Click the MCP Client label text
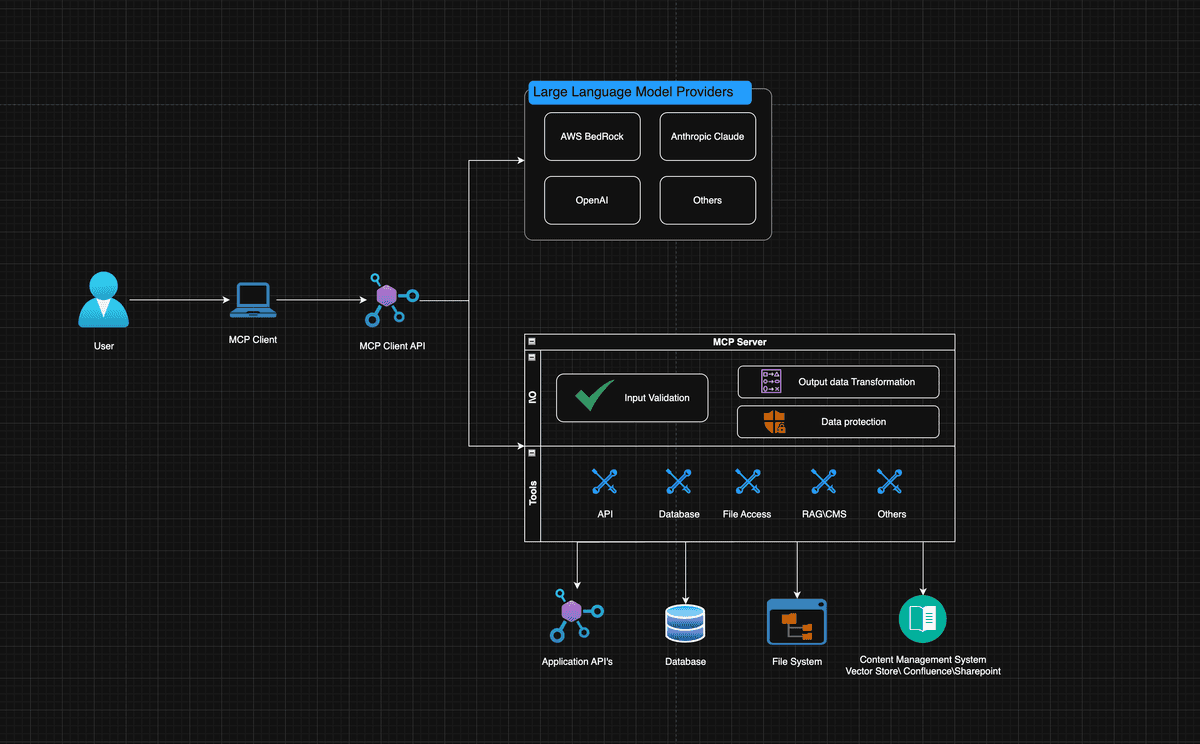 [x=253, y=339]
